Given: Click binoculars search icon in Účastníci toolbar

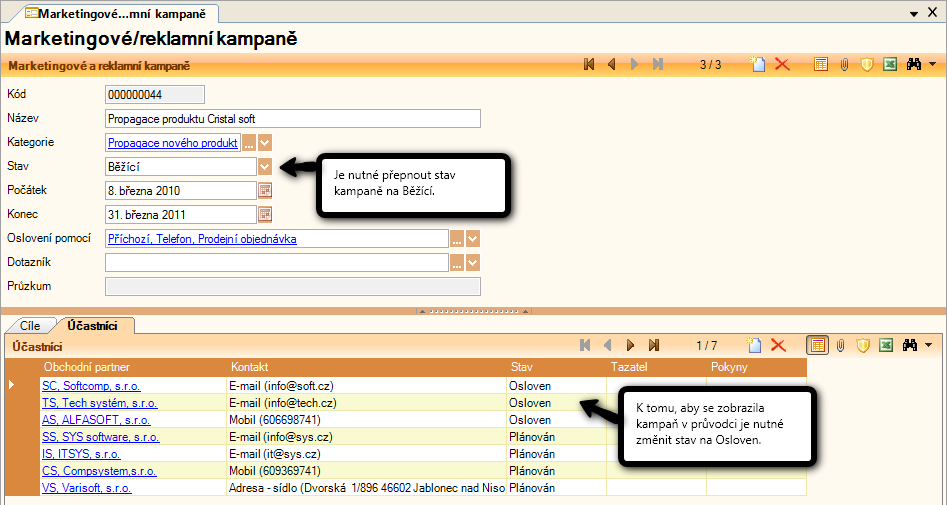Looking at the screenshot, I should (x=911, y=345).
